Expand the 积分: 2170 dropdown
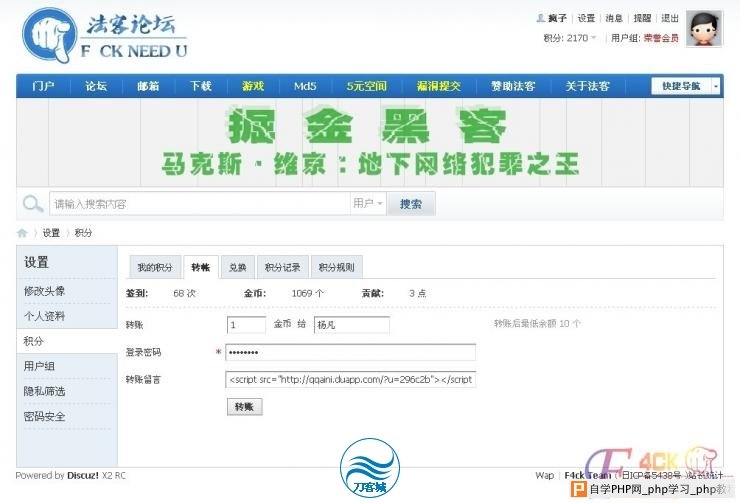 coord(570,38)
